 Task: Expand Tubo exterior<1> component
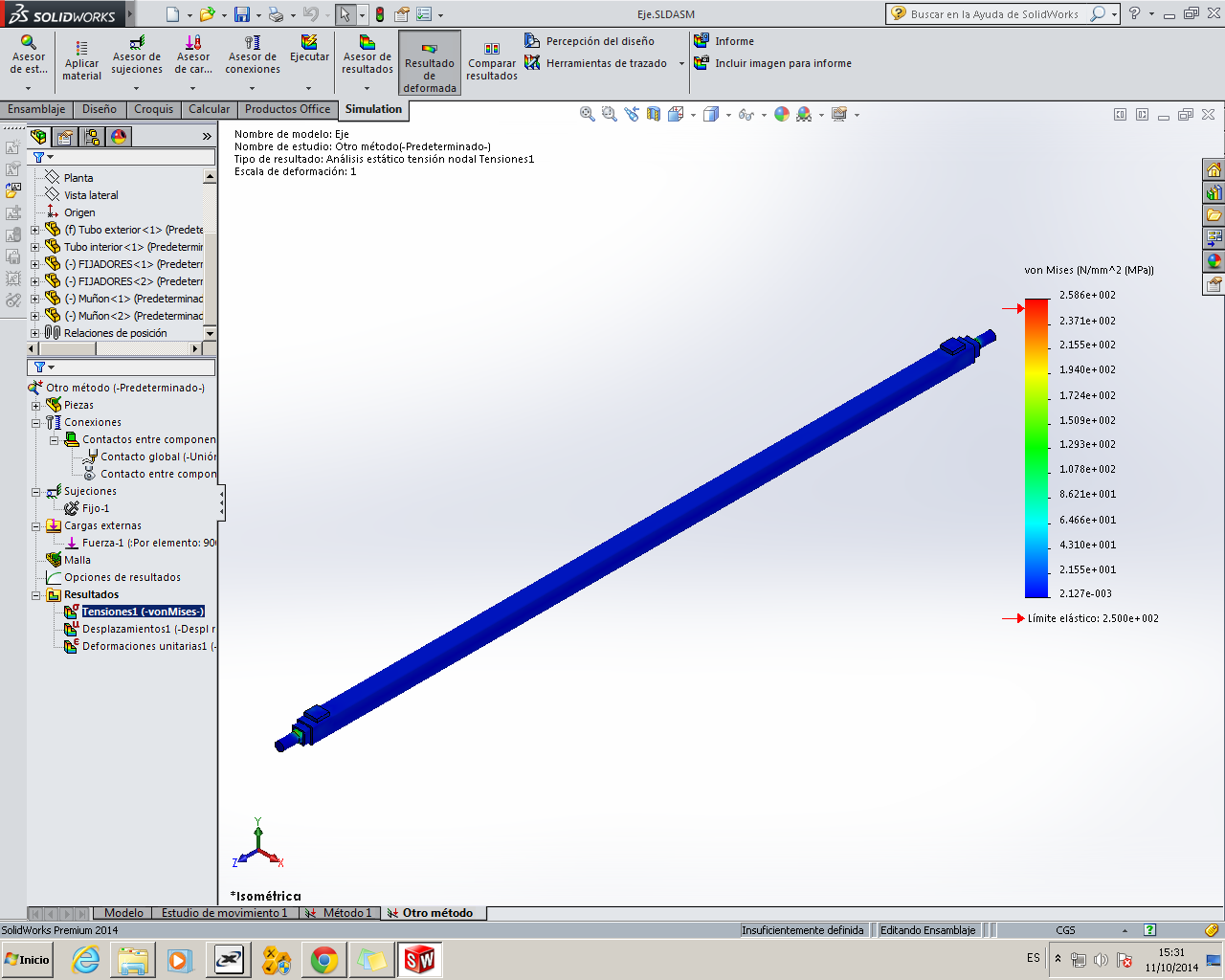click(35, 230)
